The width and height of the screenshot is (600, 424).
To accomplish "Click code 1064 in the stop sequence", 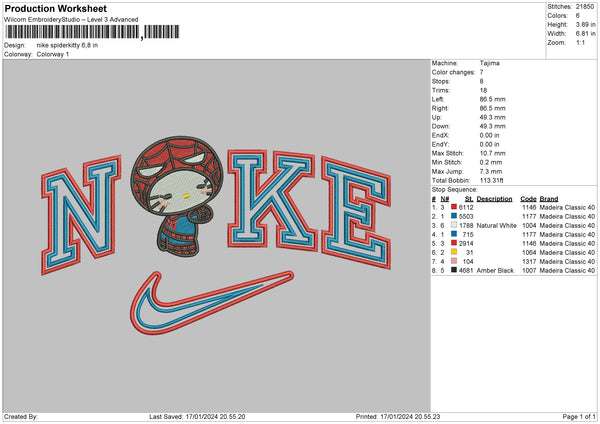I will [529, 252].
